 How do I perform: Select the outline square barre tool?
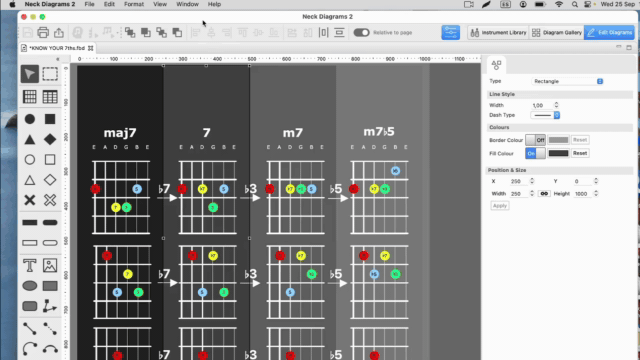pos(30,243)
